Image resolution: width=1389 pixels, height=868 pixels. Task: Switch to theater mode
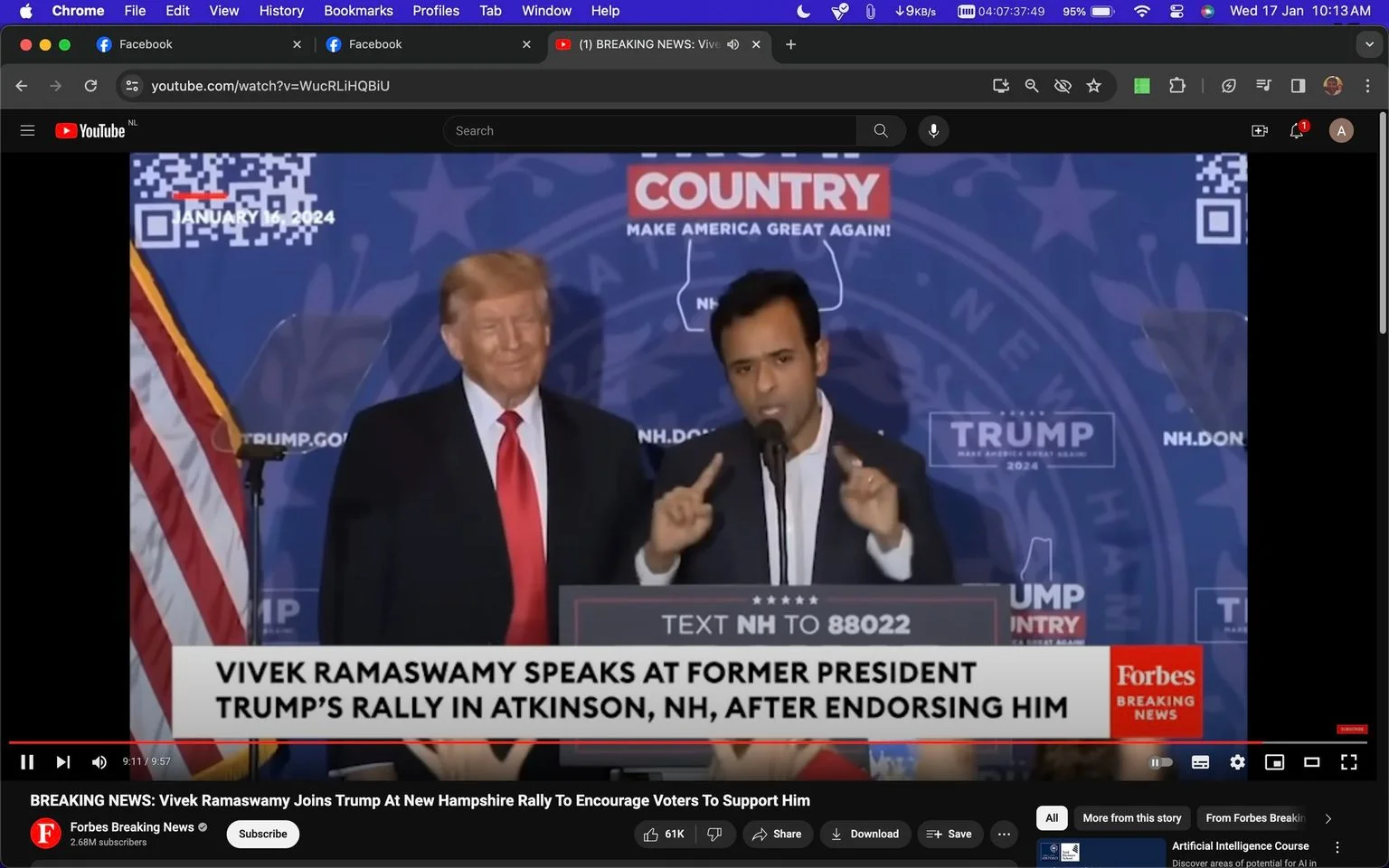[1311, 762]
